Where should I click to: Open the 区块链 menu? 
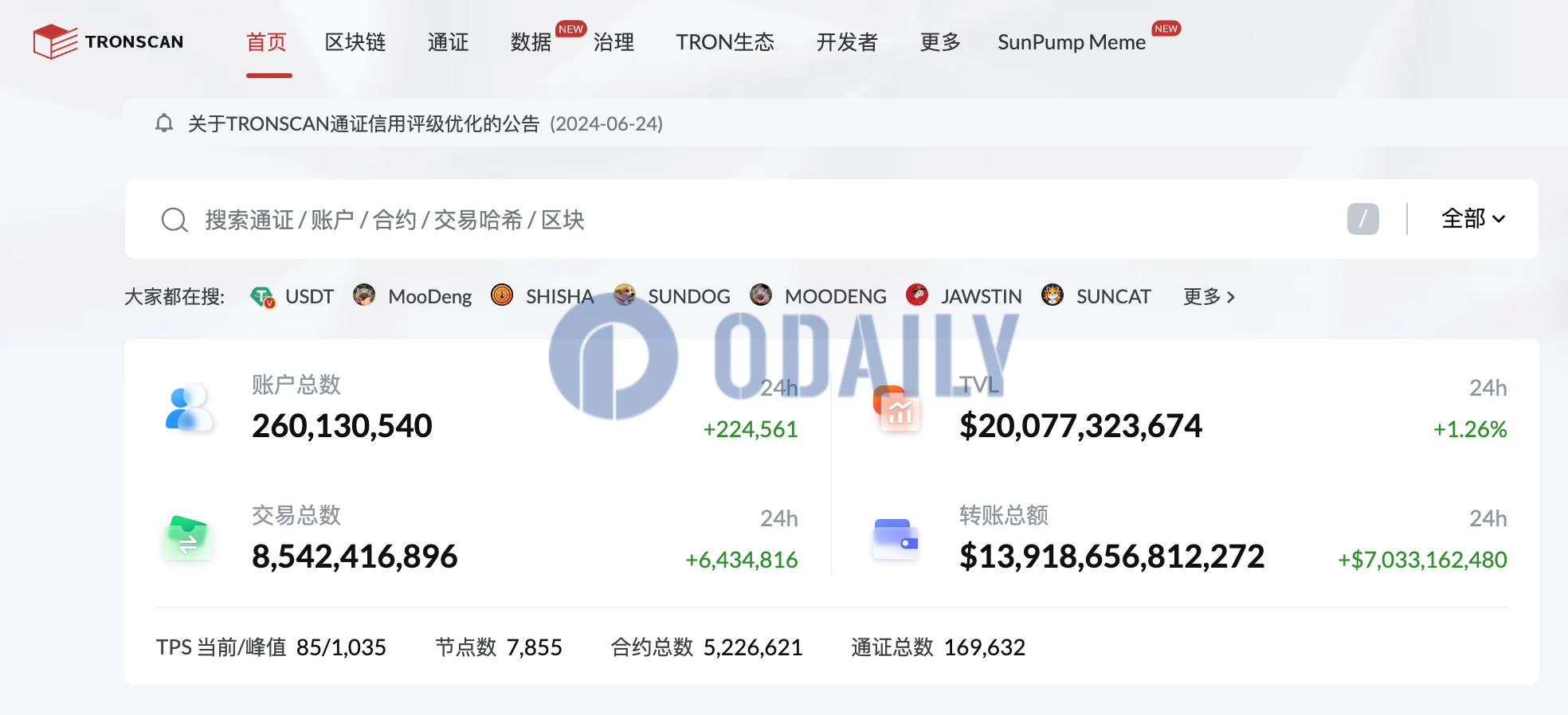click(x=355, y=42)
